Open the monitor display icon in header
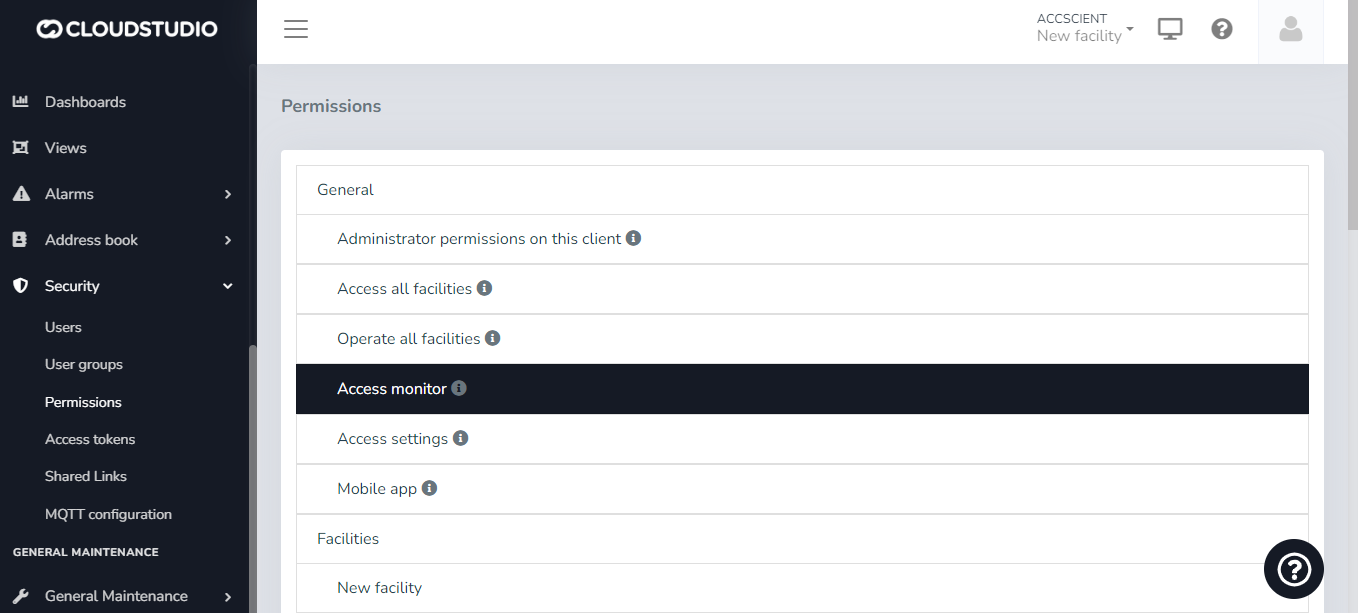1358x613 pixels. tap(1170, 29)
